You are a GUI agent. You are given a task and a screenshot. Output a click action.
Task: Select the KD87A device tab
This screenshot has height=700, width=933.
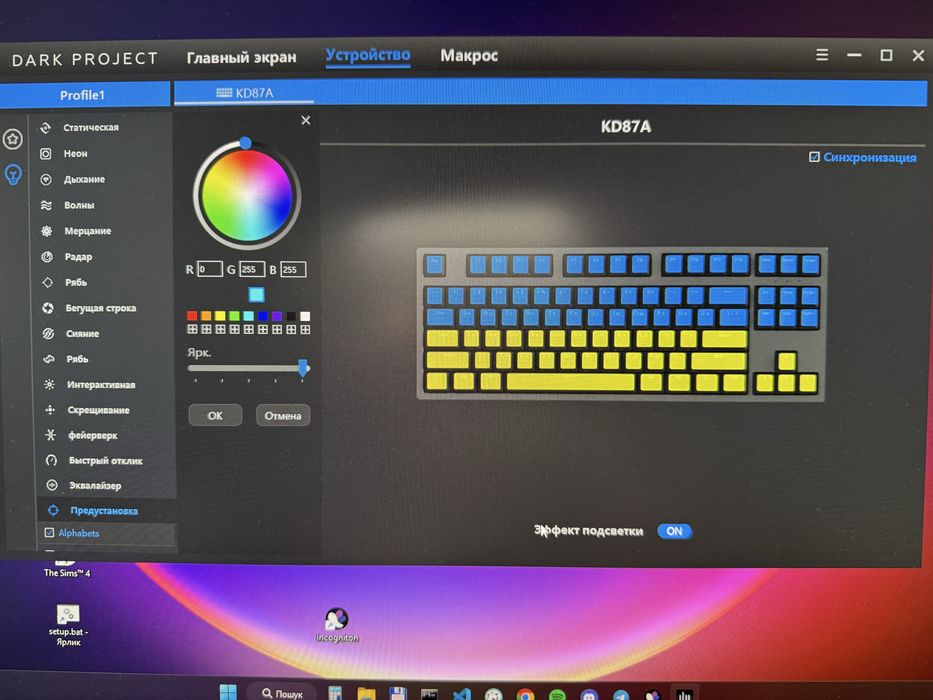245,93
